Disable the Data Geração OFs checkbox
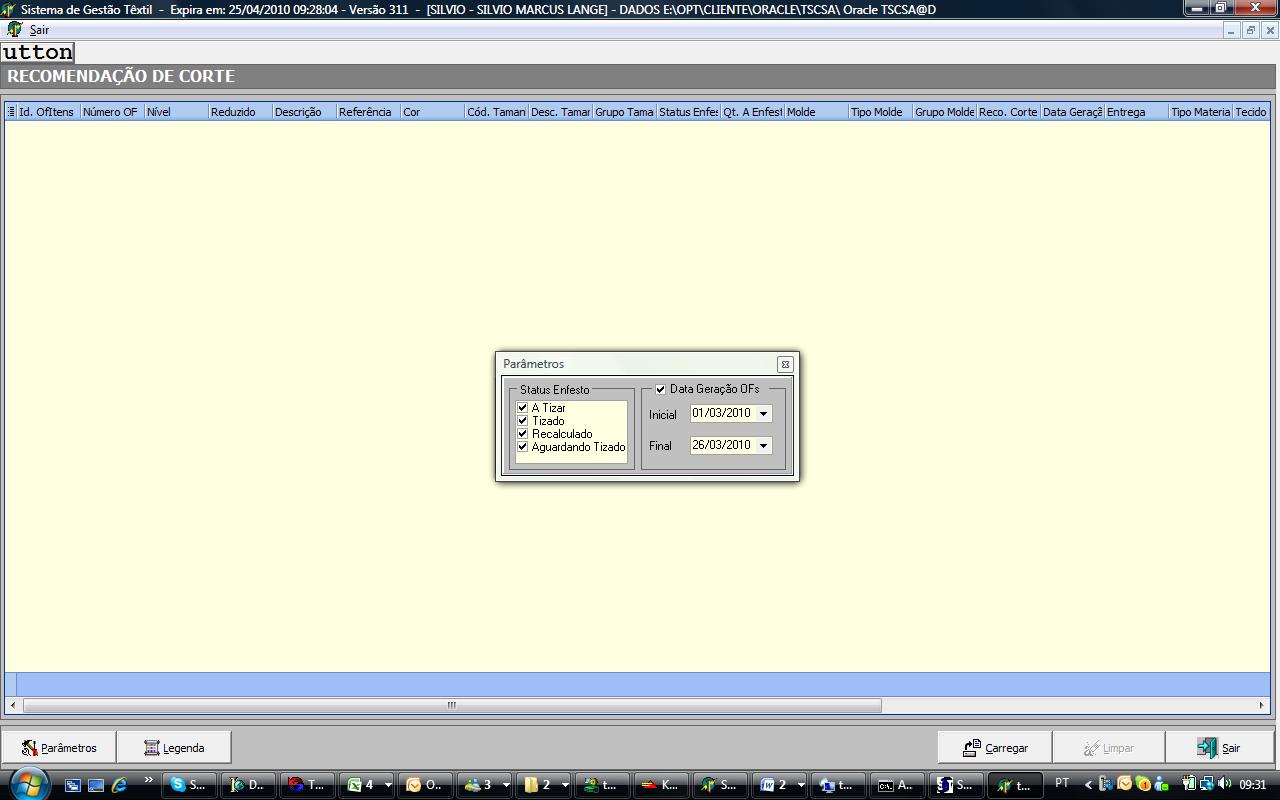This screenshot has width=1280, height=800. pyautogui.click(x=660, y=389)
